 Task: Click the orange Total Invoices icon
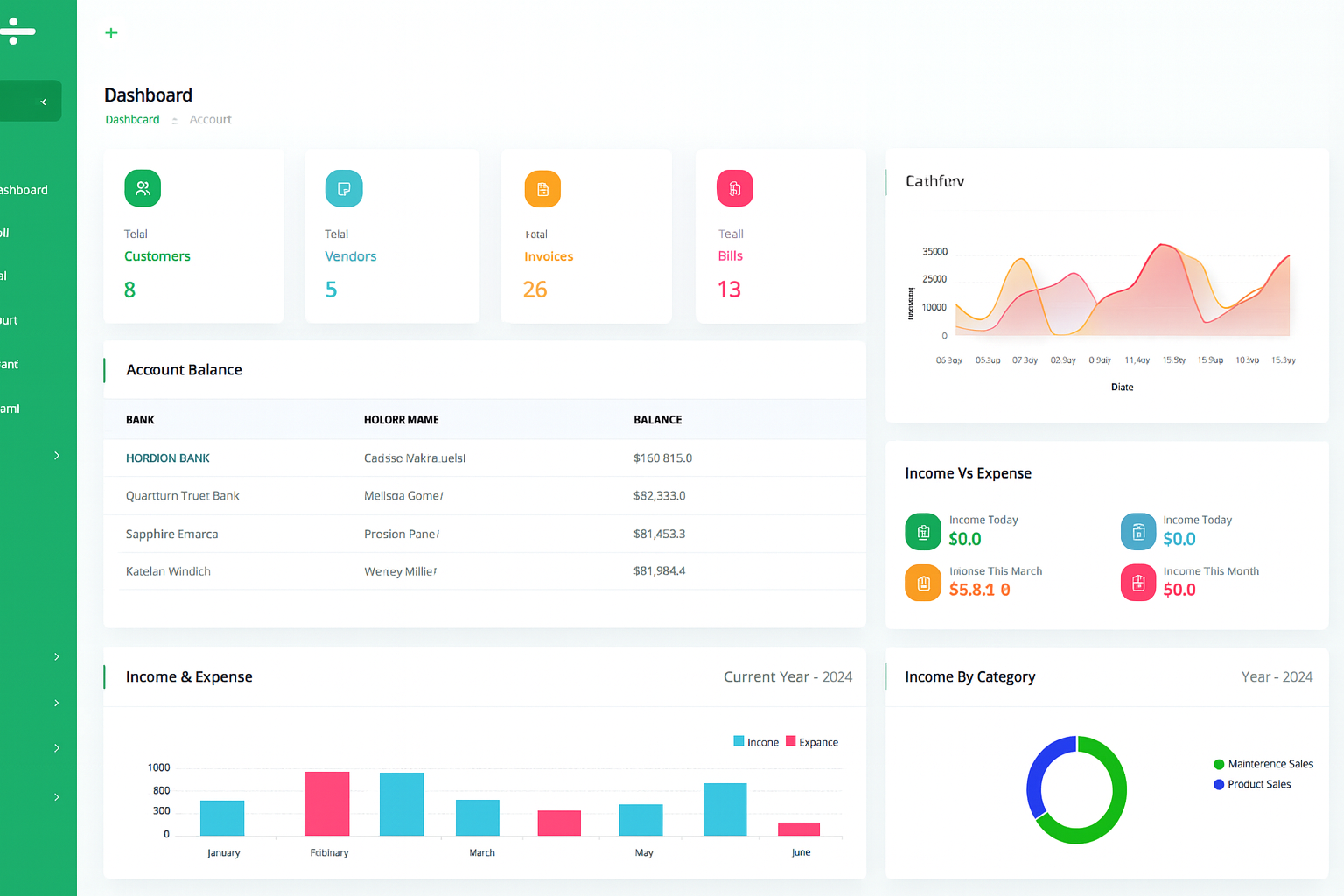click(x=542, y=189)
